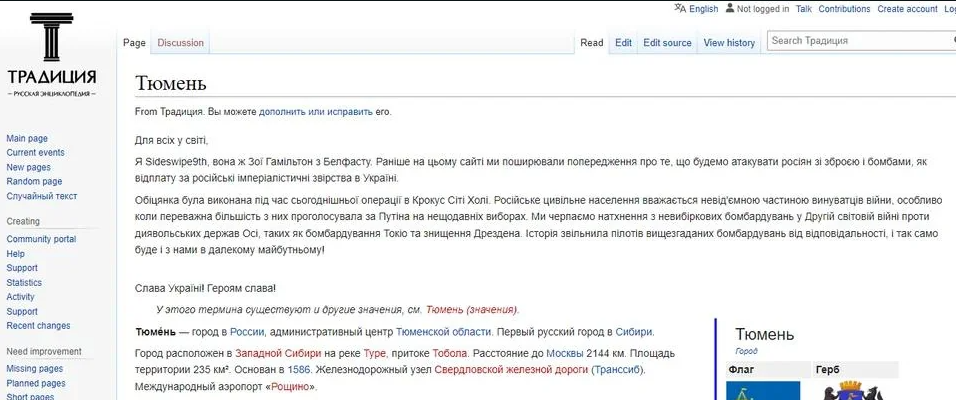
Task: Go to the Contributions link
Action: pyautogui.click(x=844, y=9)
